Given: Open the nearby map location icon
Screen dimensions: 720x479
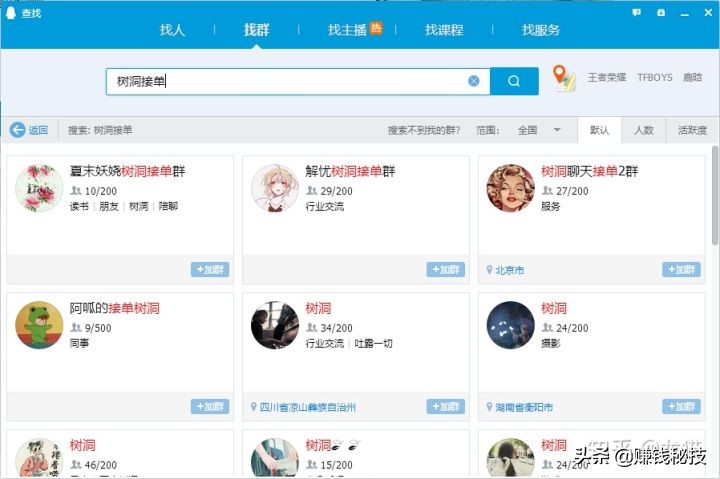Looking at the screenshot, I should click(564, 79).
